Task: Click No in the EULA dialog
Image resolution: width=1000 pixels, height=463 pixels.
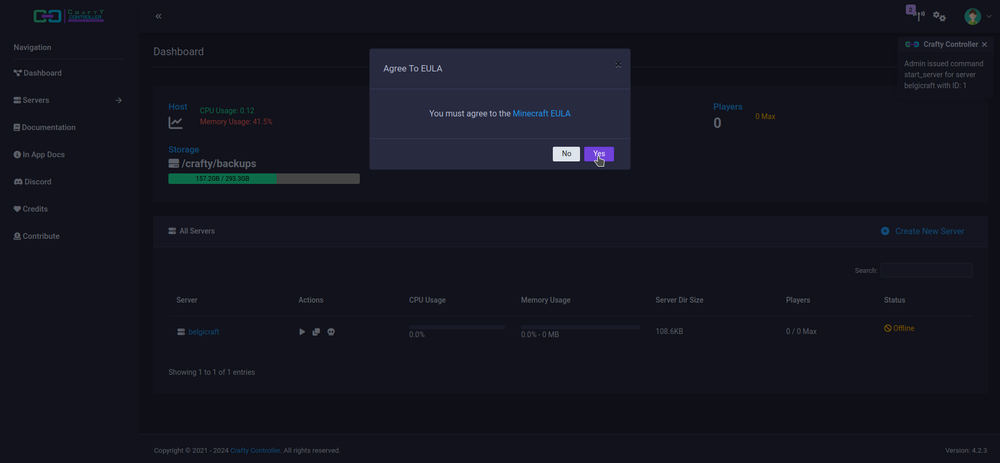Action: pos(566,154)
